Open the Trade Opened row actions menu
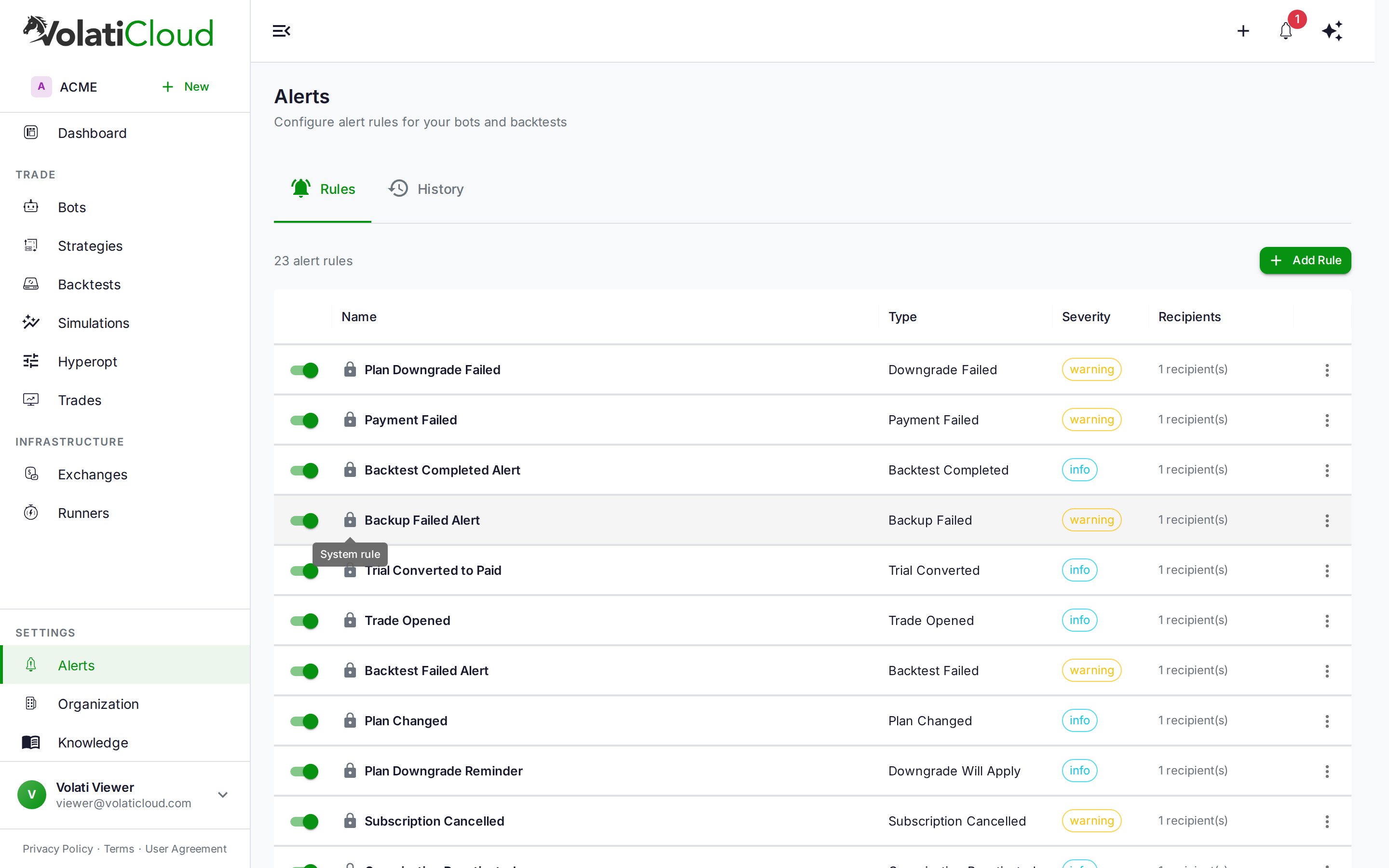Viewport: 1389px width, 868px height. click(x=1327, y=621)
